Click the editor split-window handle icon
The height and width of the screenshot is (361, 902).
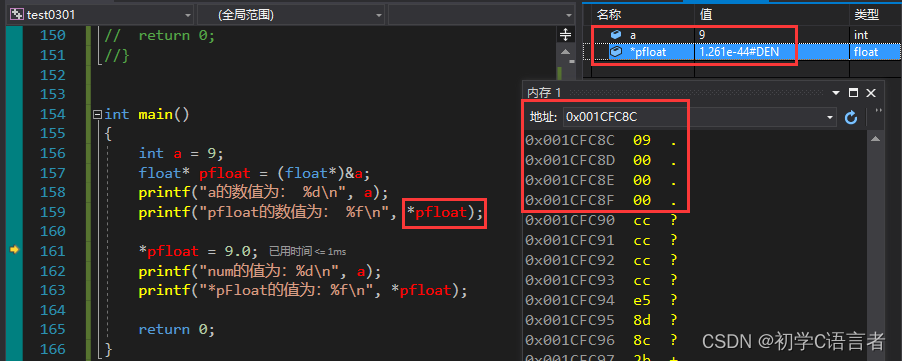coord(565,35)
